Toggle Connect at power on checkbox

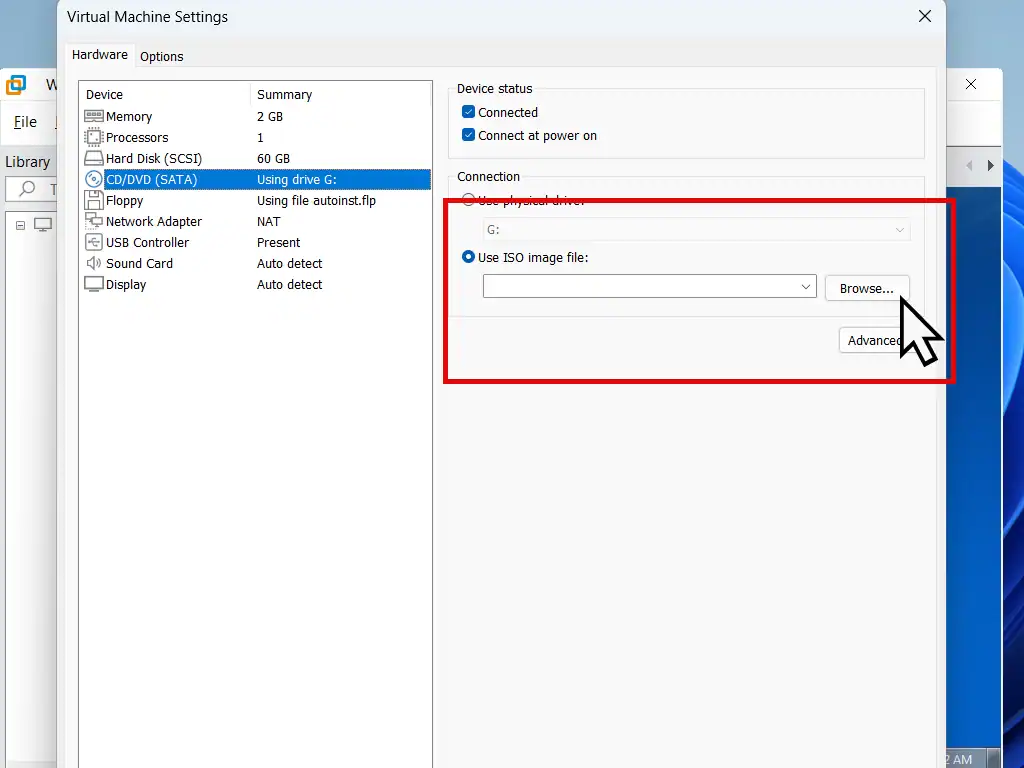[468, 136]
